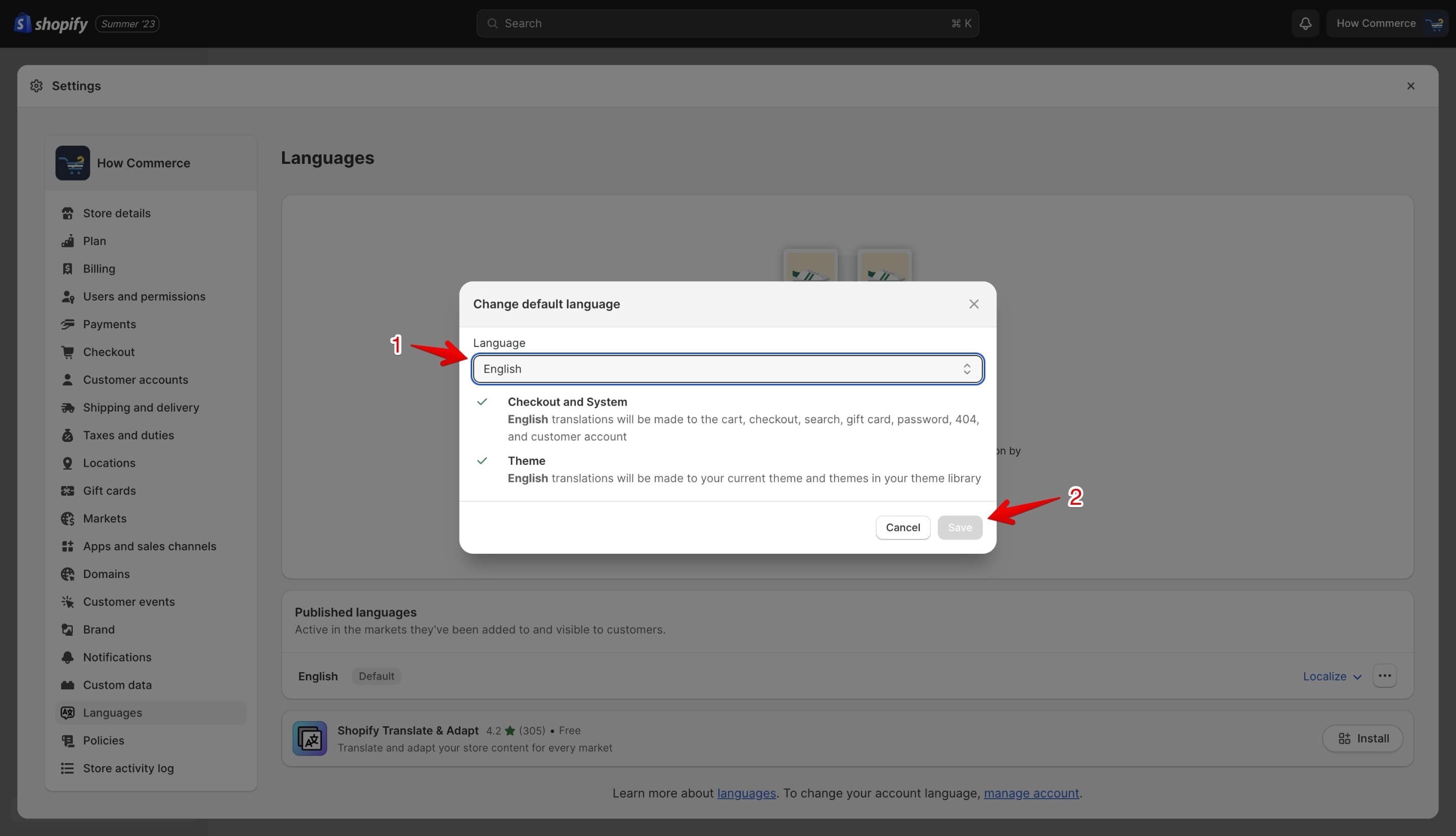
Task: Click in the Search field
Action: pyautogui.click(x=727, y=24)
